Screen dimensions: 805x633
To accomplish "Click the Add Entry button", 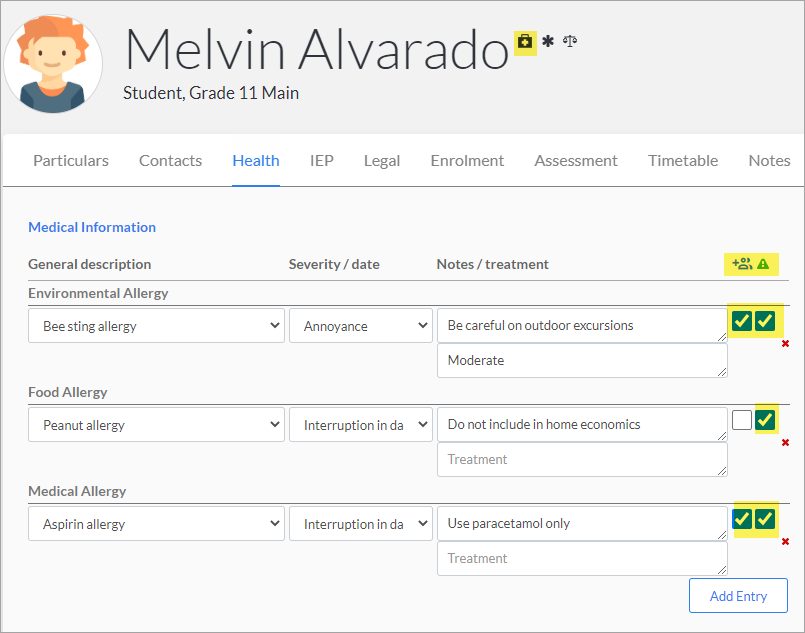I will pyautogui.click(x=738, y=596).
